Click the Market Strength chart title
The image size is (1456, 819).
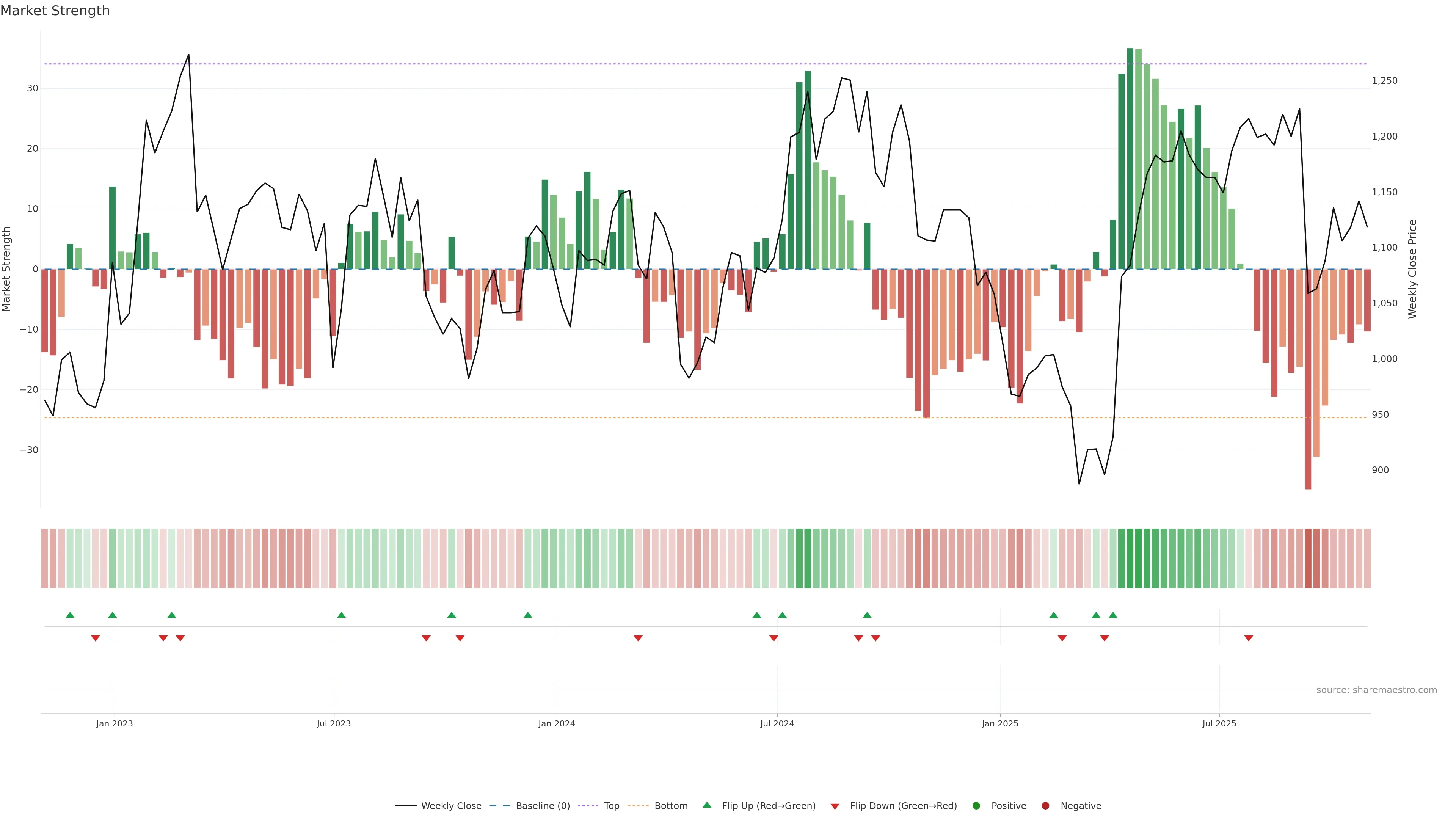(x=55, y=11)
